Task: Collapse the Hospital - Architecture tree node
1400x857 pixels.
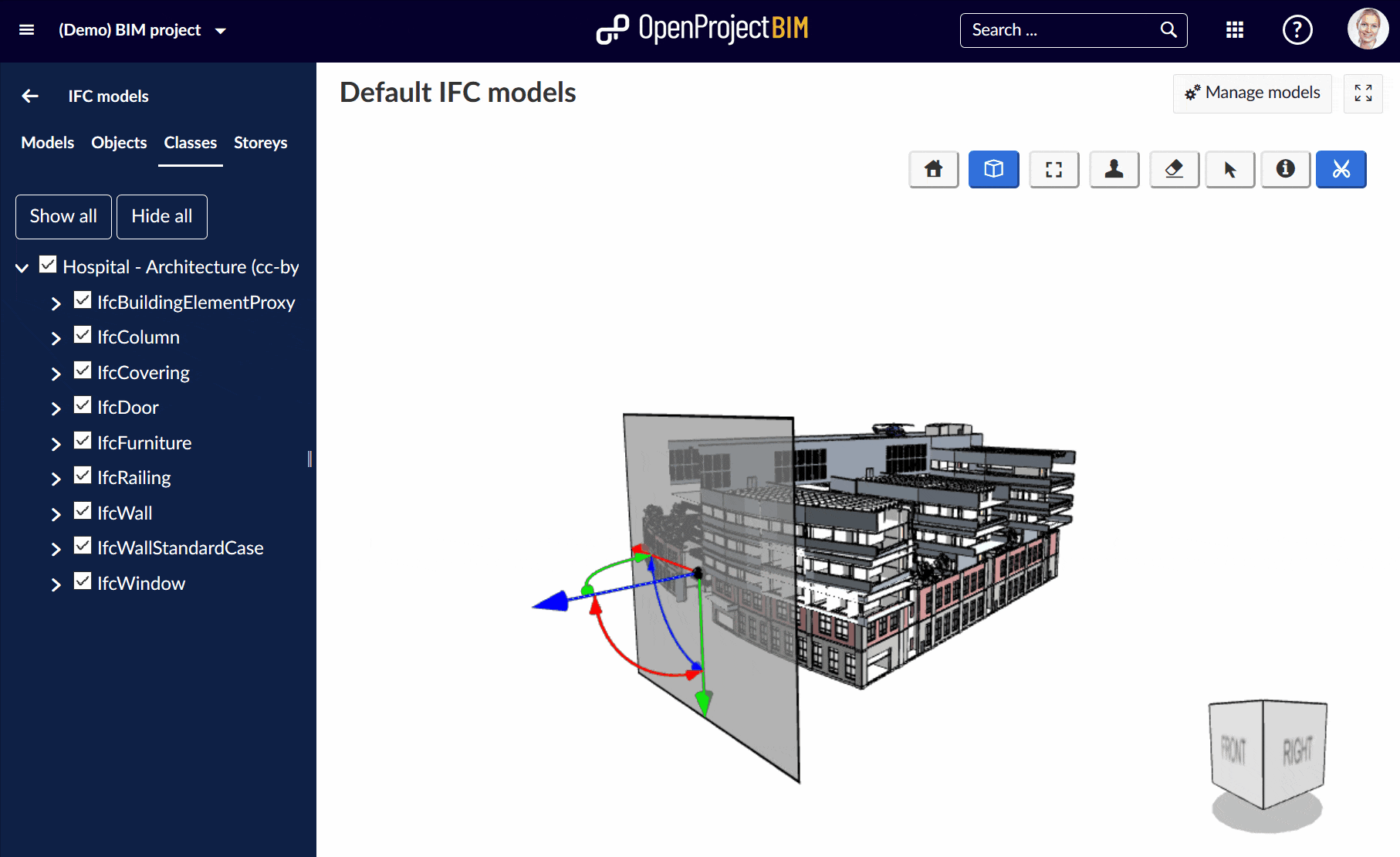Action: 21,267
